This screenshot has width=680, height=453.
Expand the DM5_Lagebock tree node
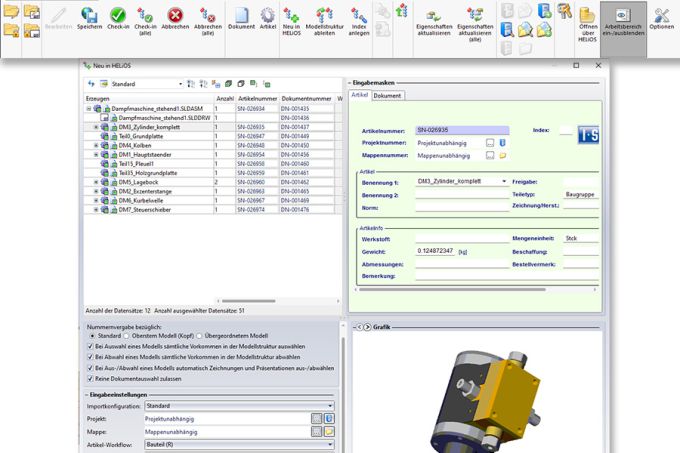pyautogui.click(x=96, y=182)
